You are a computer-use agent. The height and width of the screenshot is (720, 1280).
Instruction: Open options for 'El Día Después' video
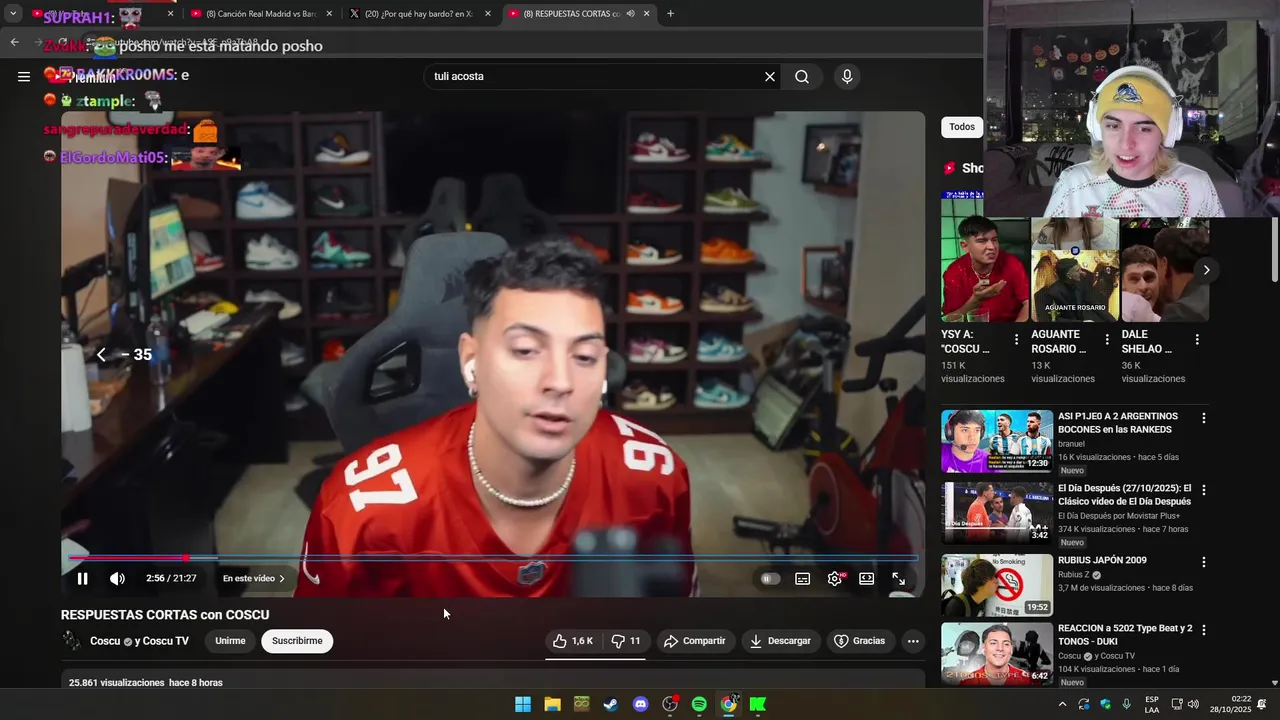click(x=1204, y=490)
